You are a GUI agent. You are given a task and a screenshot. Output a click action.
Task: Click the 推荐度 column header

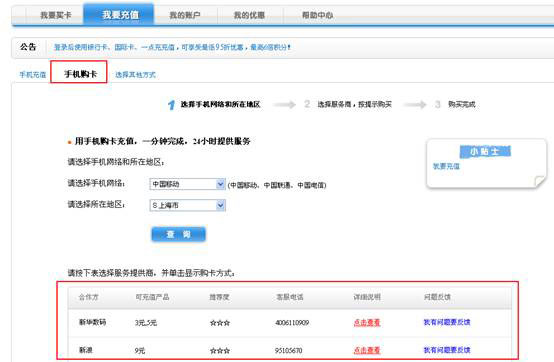pyautogui.click(x=219, y=297)
